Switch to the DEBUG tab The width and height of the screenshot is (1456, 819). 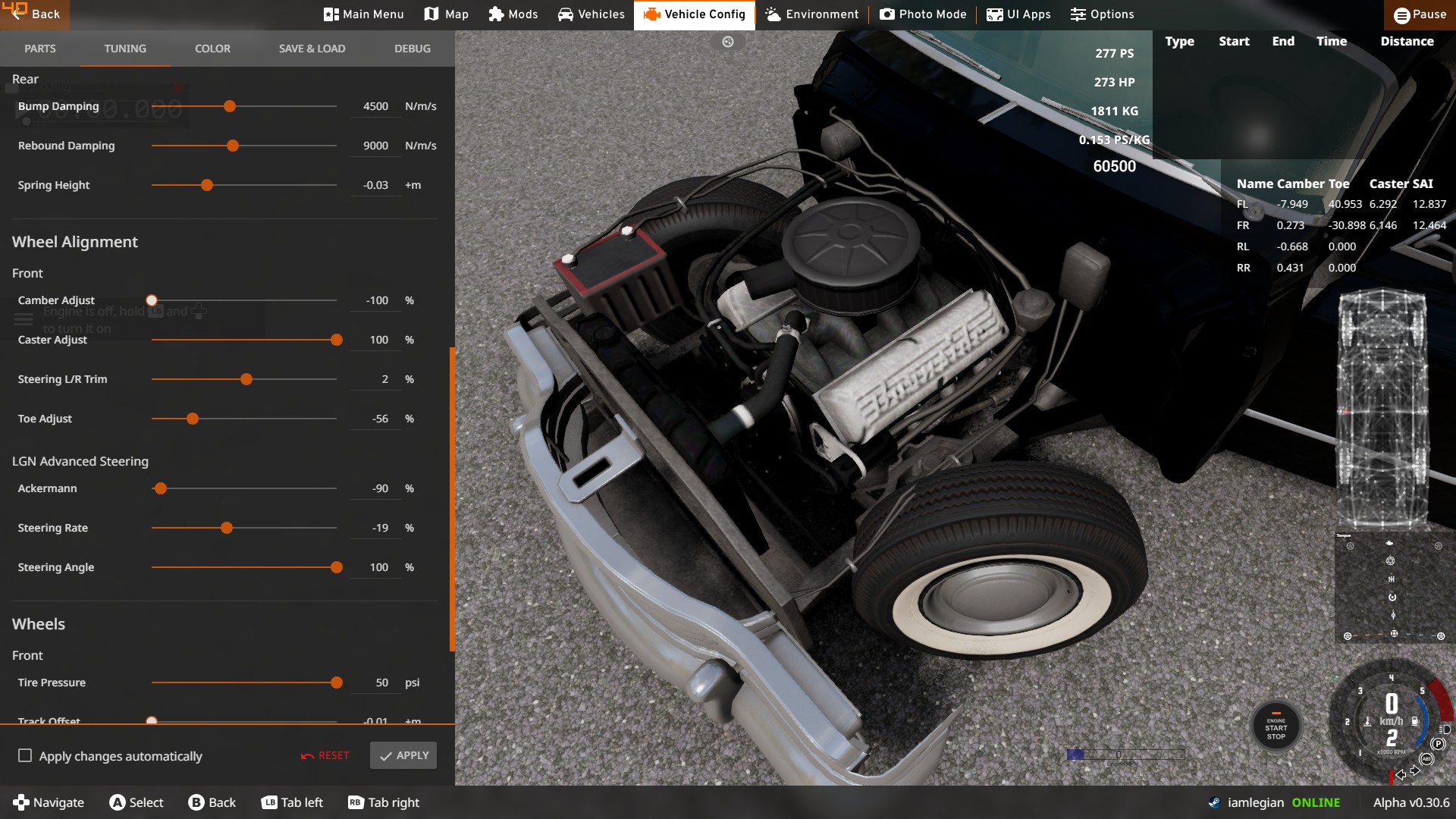413,49
